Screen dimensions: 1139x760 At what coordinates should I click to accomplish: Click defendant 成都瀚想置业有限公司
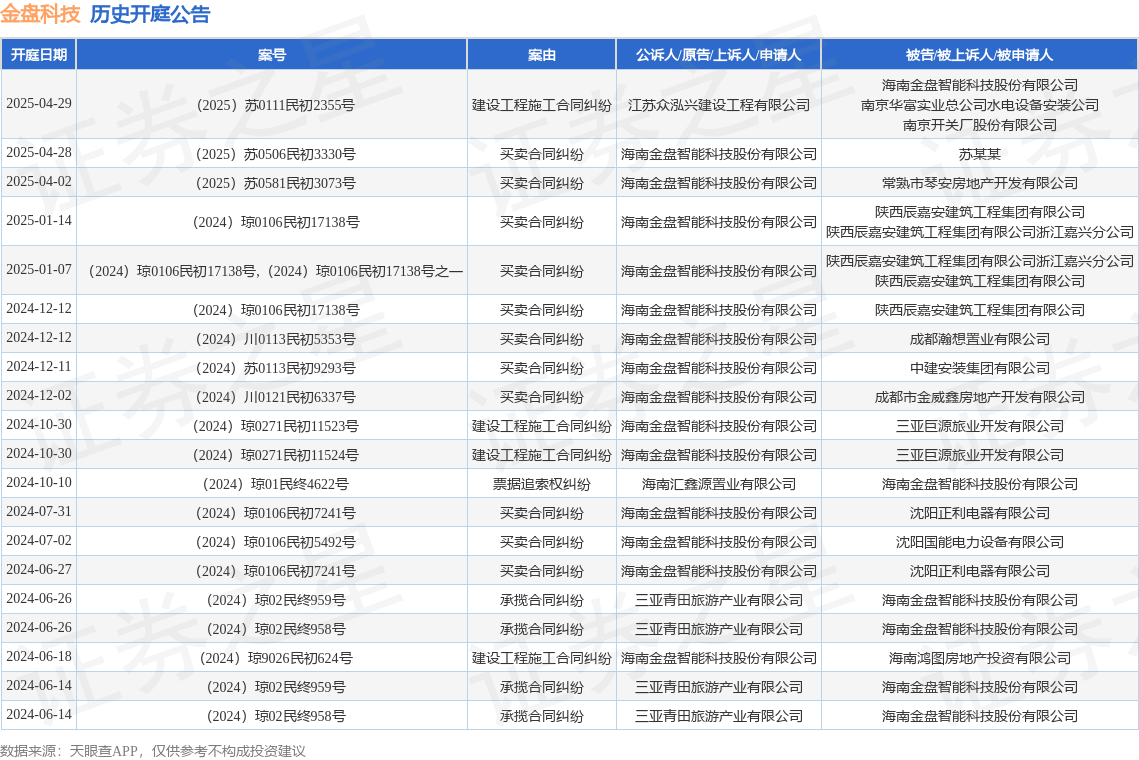(979, 339)
